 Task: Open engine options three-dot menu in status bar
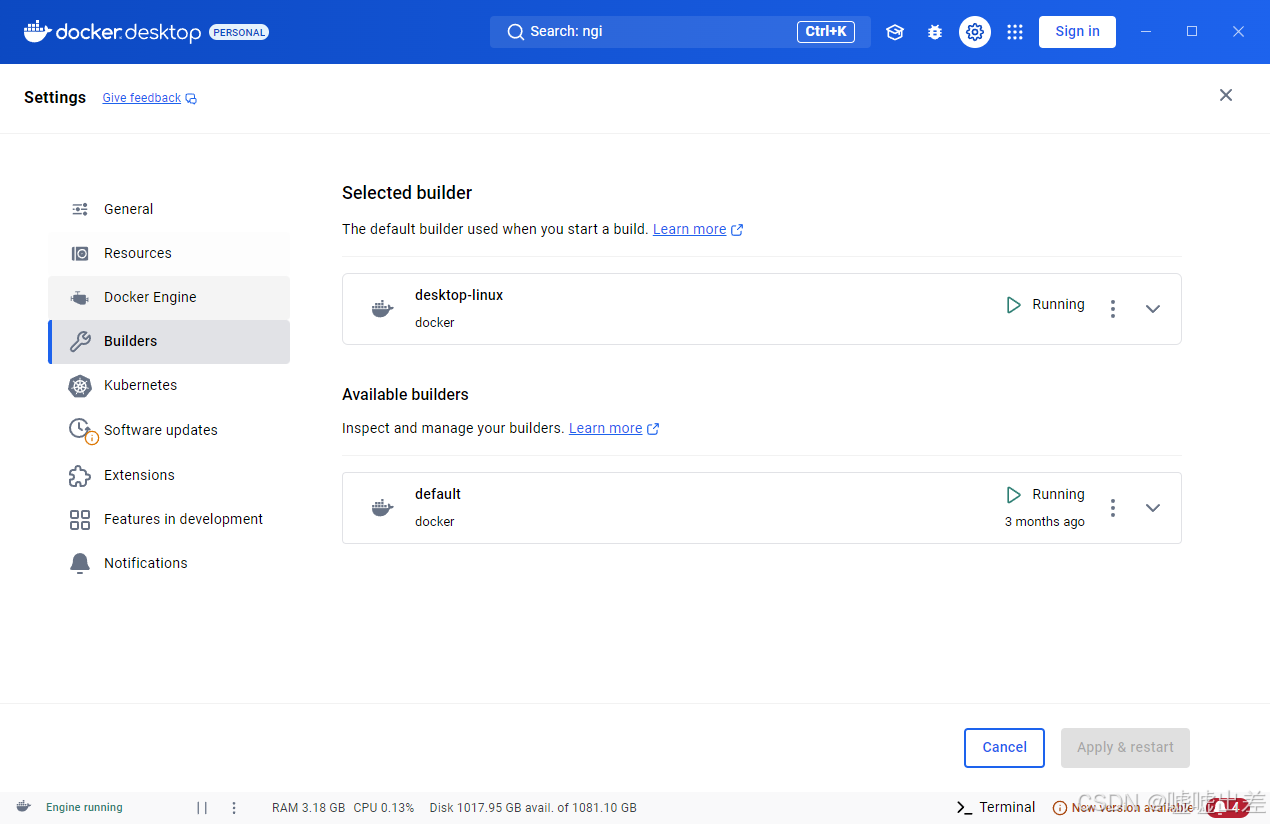coord(234,808)
